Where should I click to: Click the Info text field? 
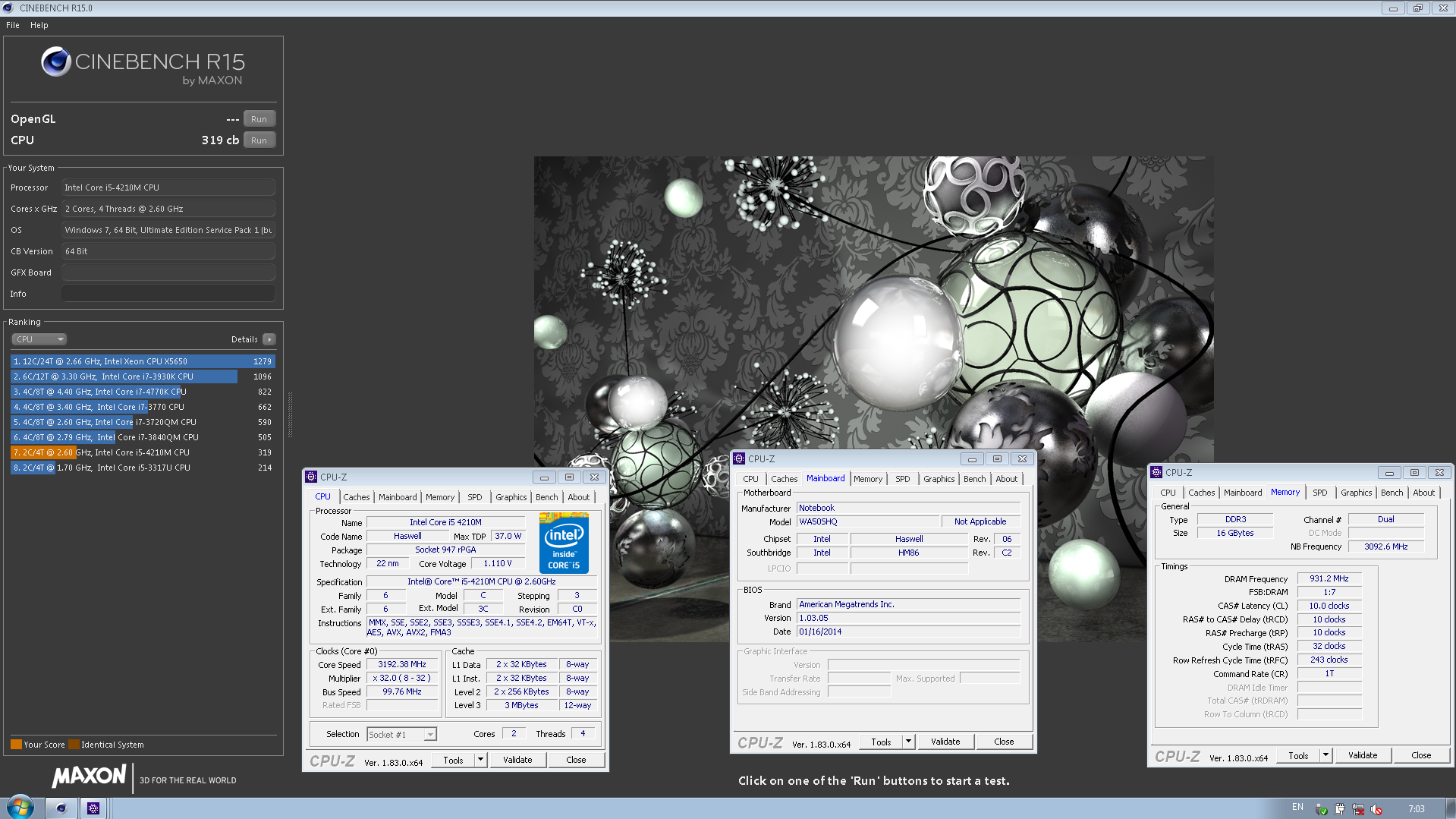point(168,294)
